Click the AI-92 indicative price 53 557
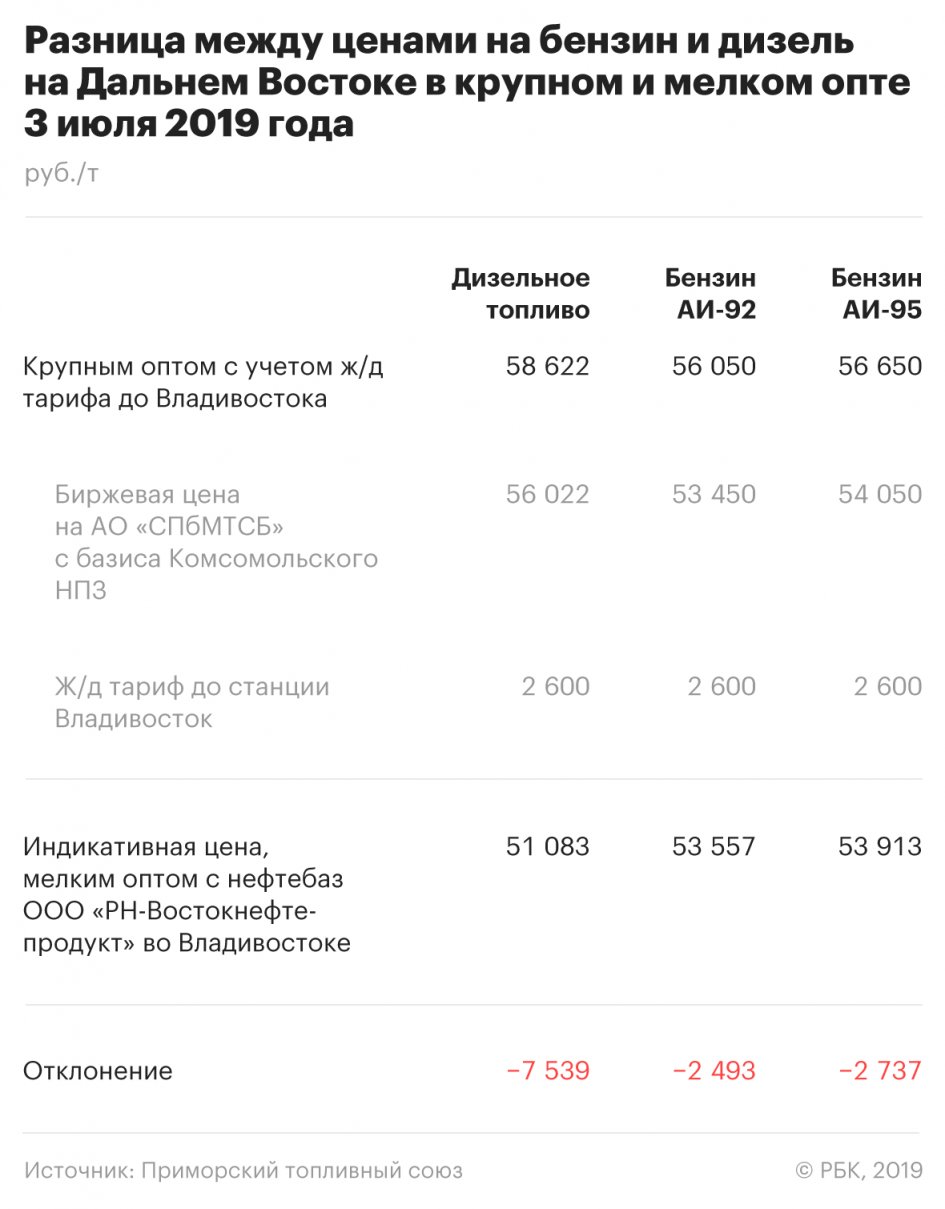This screenshot has height=1209, width=945. pos(713,847)
